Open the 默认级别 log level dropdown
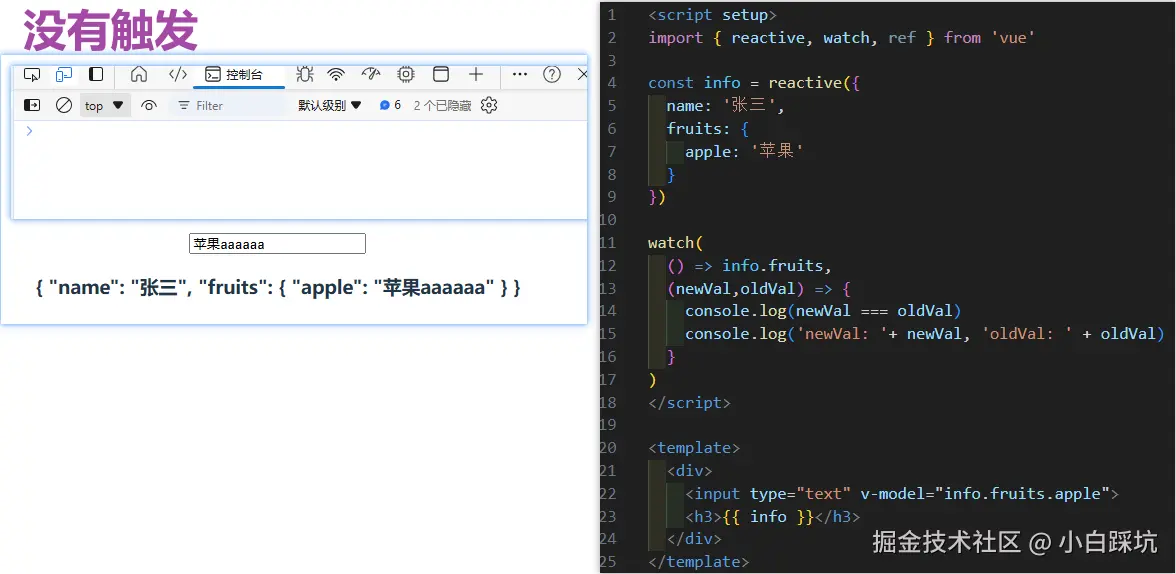Screen dimensions: 1176x574 click(x=330, y=106)
